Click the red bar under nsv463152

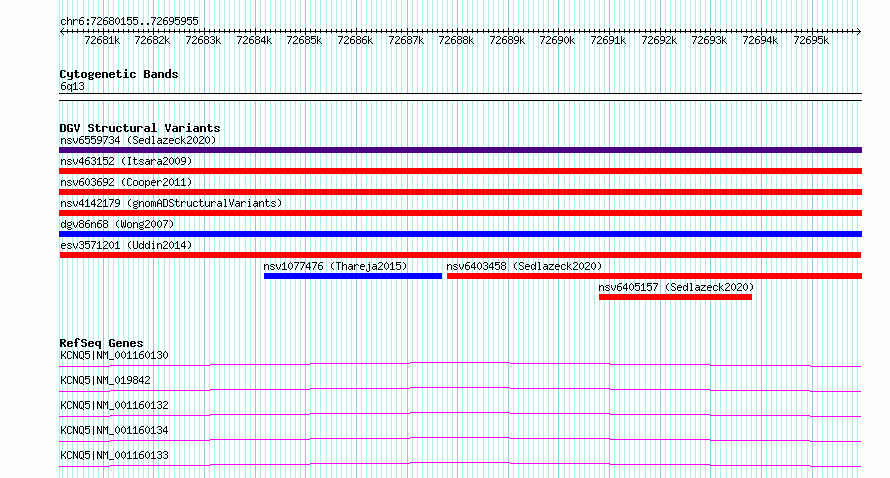[x=460, y=171]
